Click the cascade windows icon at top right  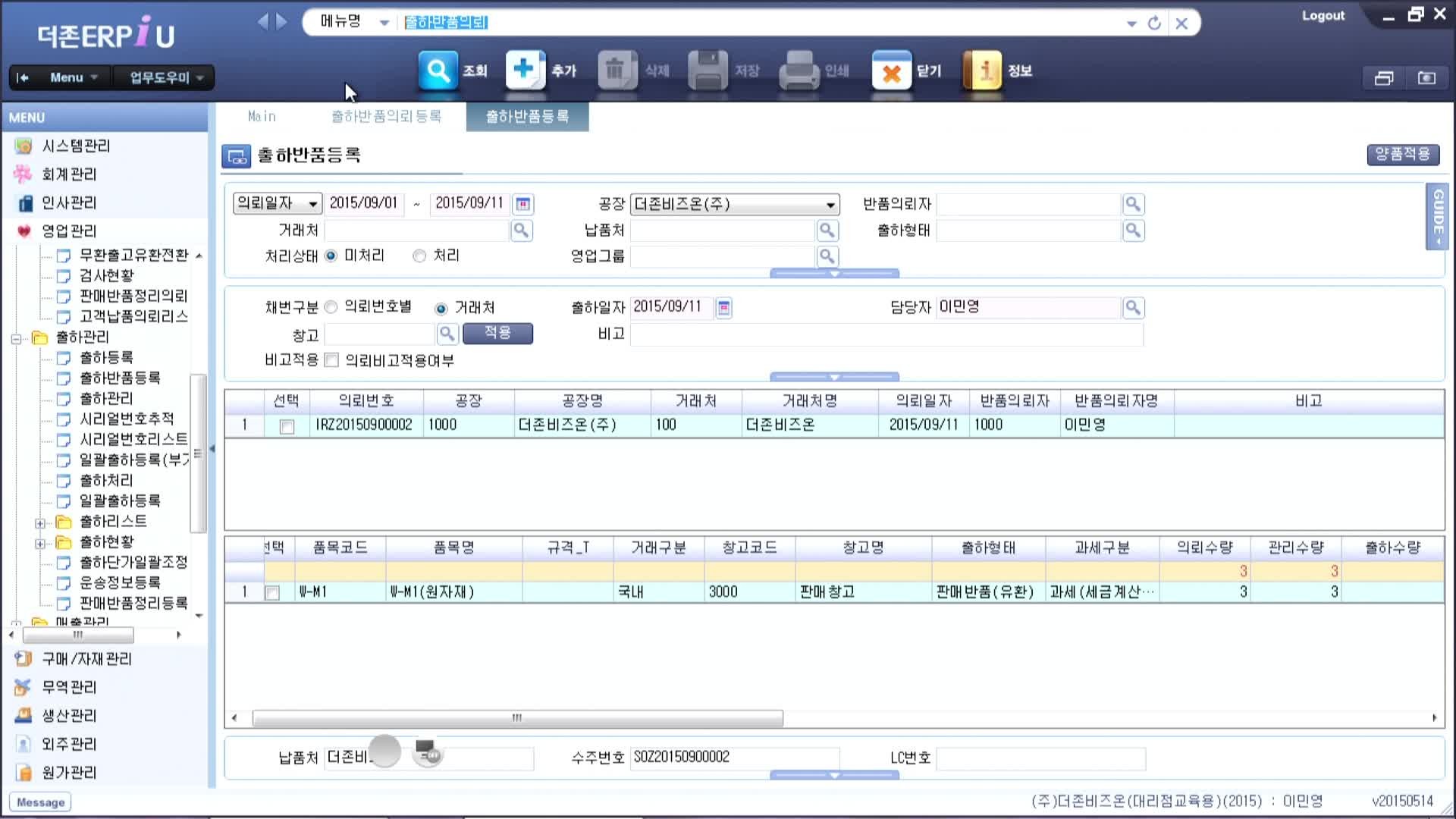(x=1384, y=77)
